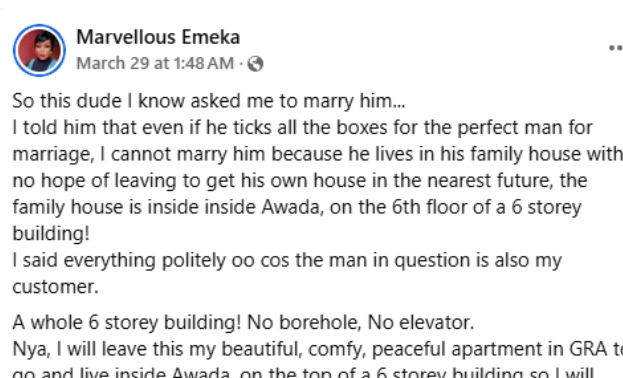This screenshot has height=378, width=623.
Task: Click the text "A whole 6 storey building!"
Action: coord(127,322)
